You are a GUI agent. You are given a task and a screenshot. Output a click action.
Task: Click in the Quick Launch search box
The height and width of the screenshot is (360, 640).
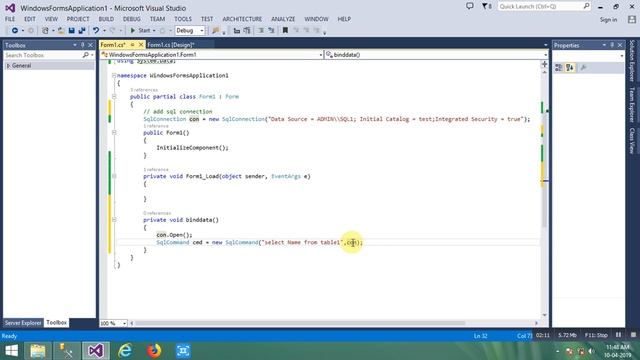click(544, 7)
